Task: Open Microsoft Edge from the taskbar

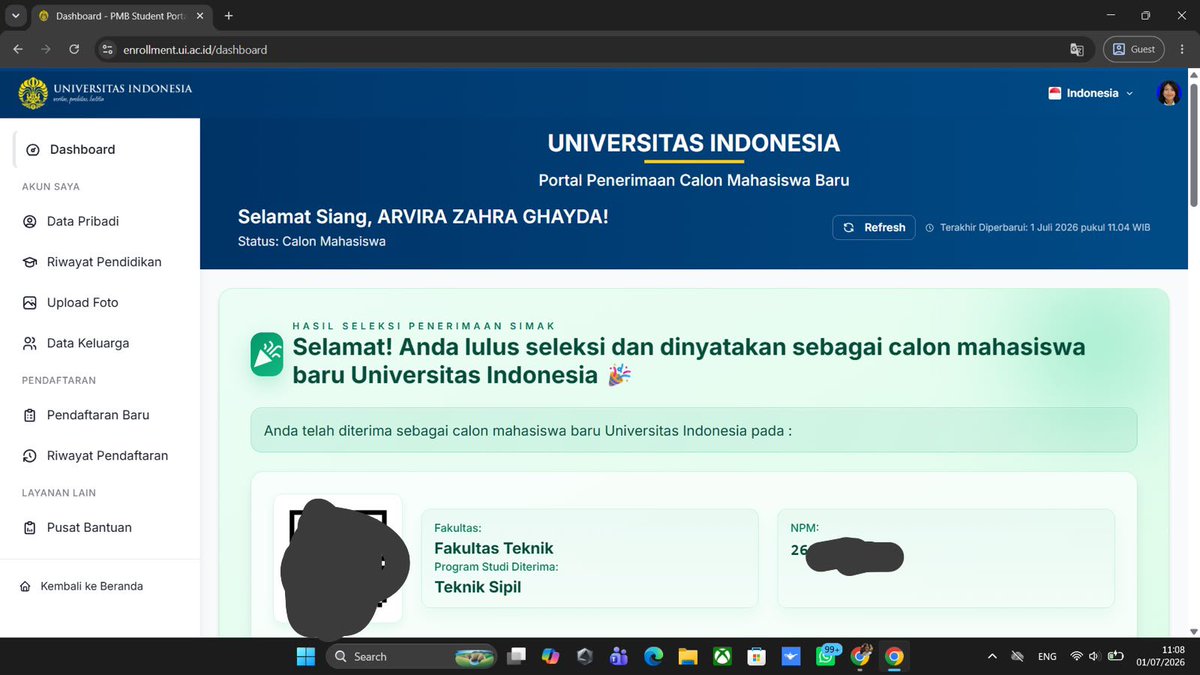Action: point(653,657)
